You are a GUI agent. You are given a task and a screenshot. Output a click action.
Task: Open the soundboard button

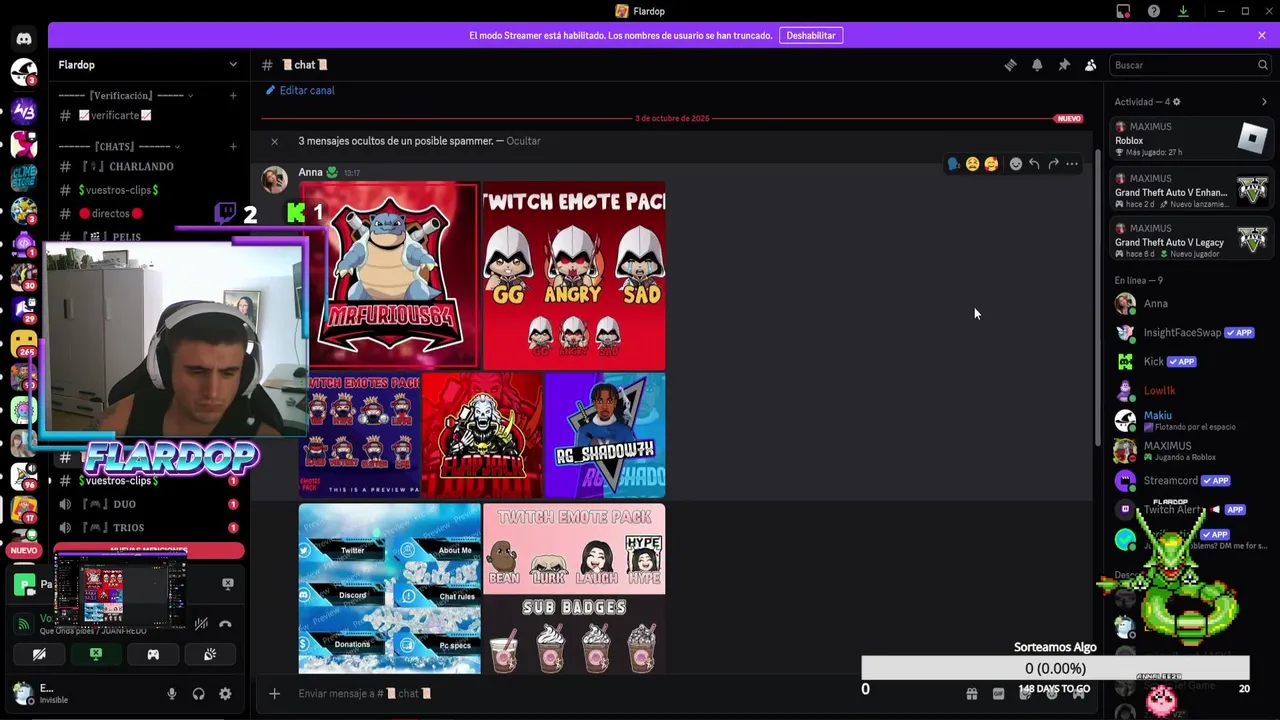(x=210, y=654)
